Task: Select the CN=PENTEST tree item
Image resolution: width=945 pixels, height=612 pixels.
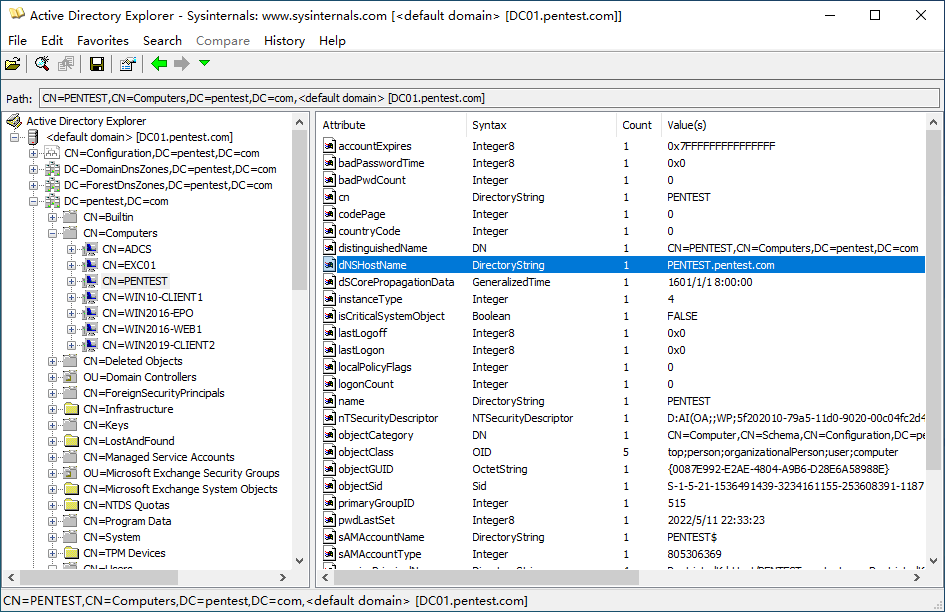Action: pos(135,281)
